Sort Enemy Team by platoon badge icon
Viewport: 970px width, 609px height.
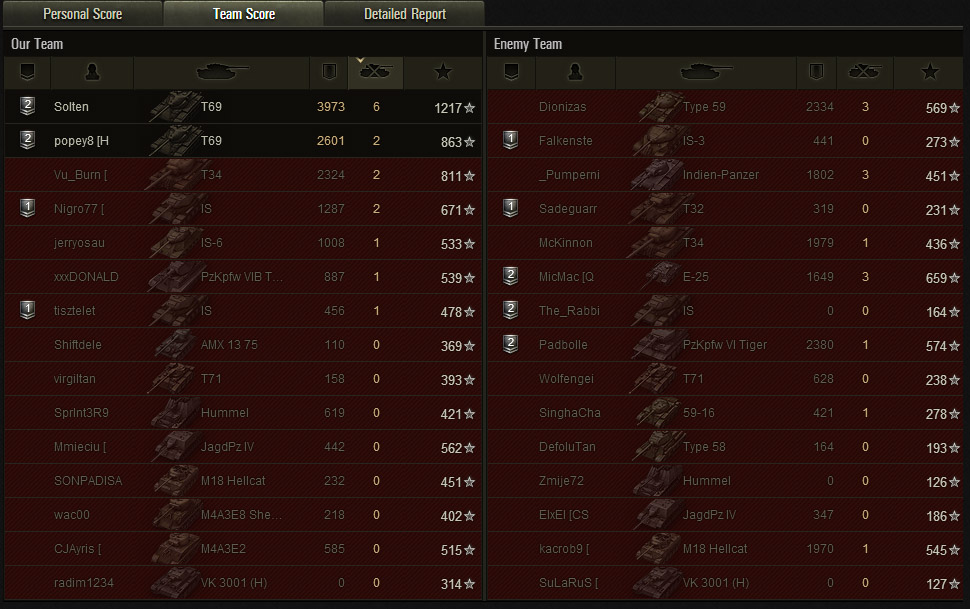511,72
